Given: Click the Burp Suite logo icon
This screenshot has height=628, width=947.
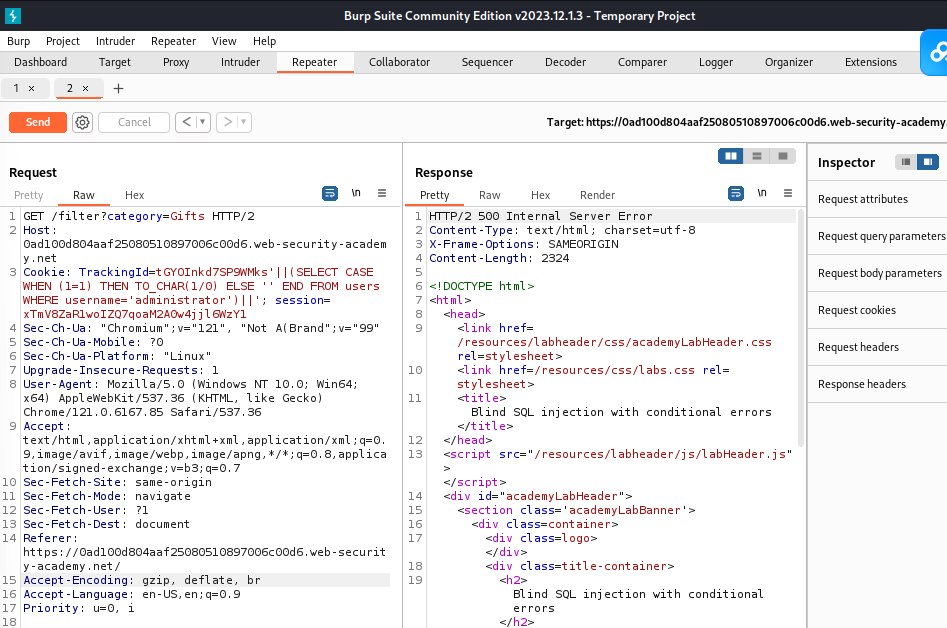Looking at the screenshot, I should pos(13,16).
